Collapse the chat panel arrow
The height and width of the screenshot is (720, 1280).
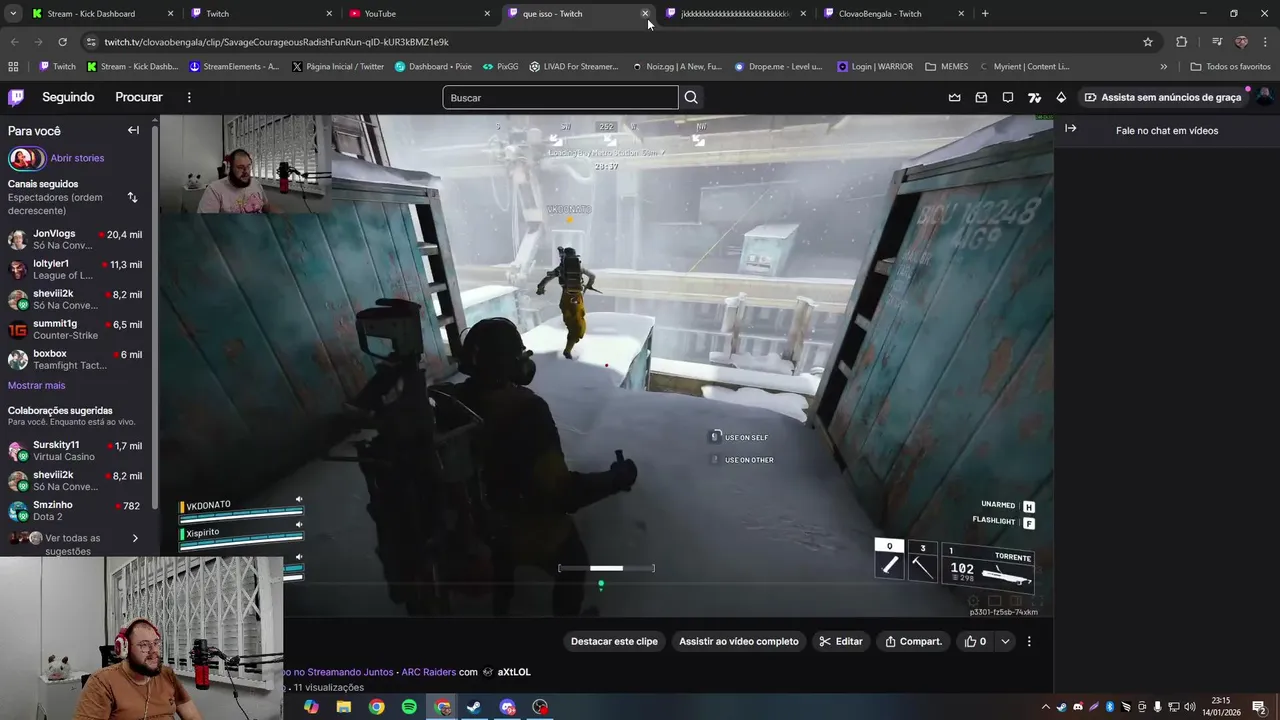pyautogui.click(x=1070, y=128)
